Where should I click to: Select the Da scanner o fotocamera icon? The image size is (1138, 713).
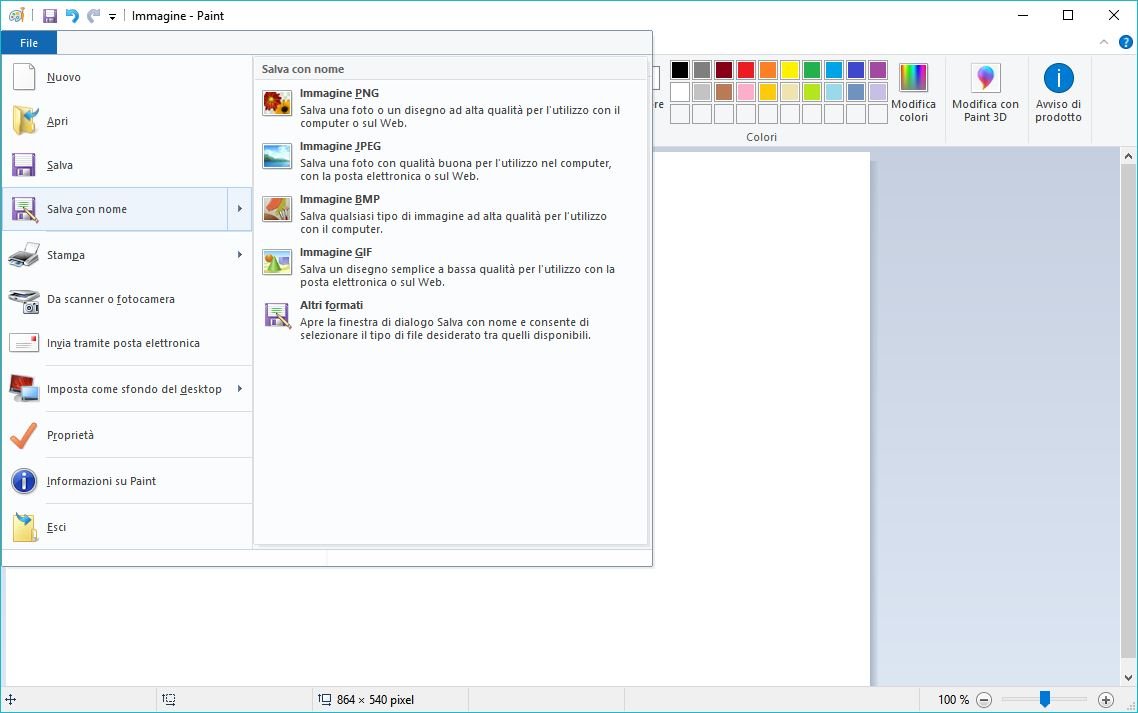click(25, 299)
